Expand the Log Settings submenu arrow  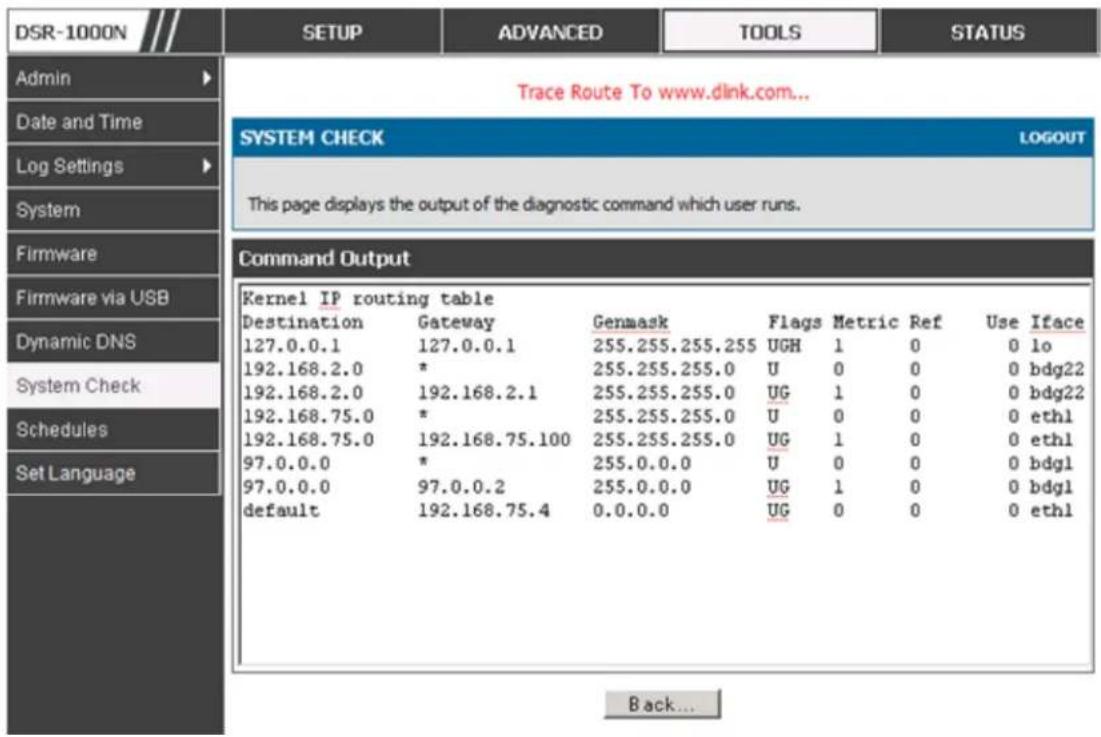[206, 166]
